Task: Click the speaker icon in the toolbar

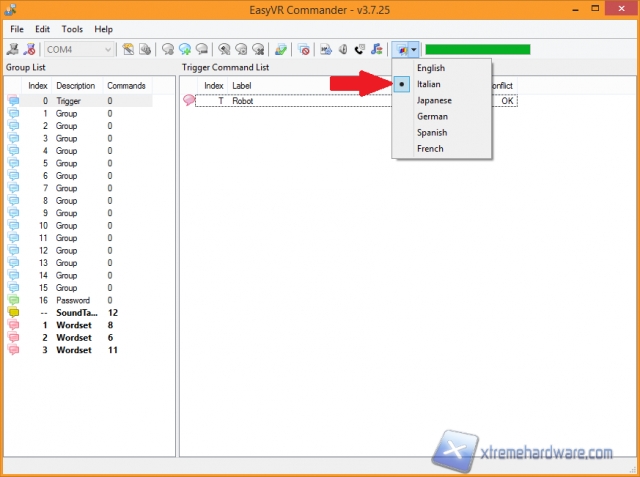Action: click(x=343, y=49)
